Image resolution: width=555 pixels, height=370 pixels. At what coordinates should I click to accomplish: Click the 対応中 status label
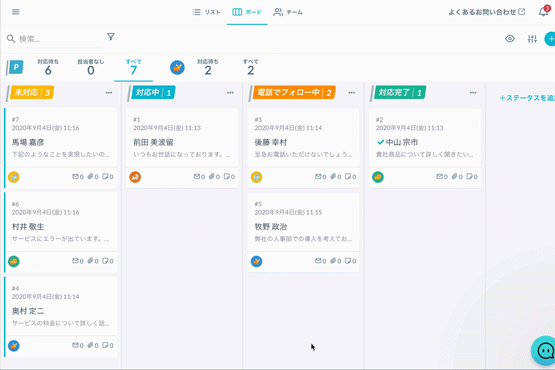(x=153, y=92)
